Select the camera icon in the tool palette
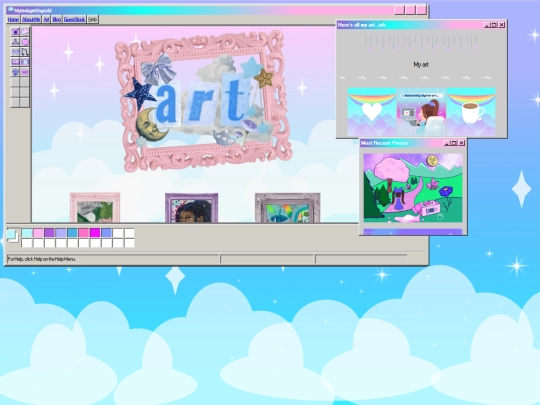540x405 pixels. 15,32
